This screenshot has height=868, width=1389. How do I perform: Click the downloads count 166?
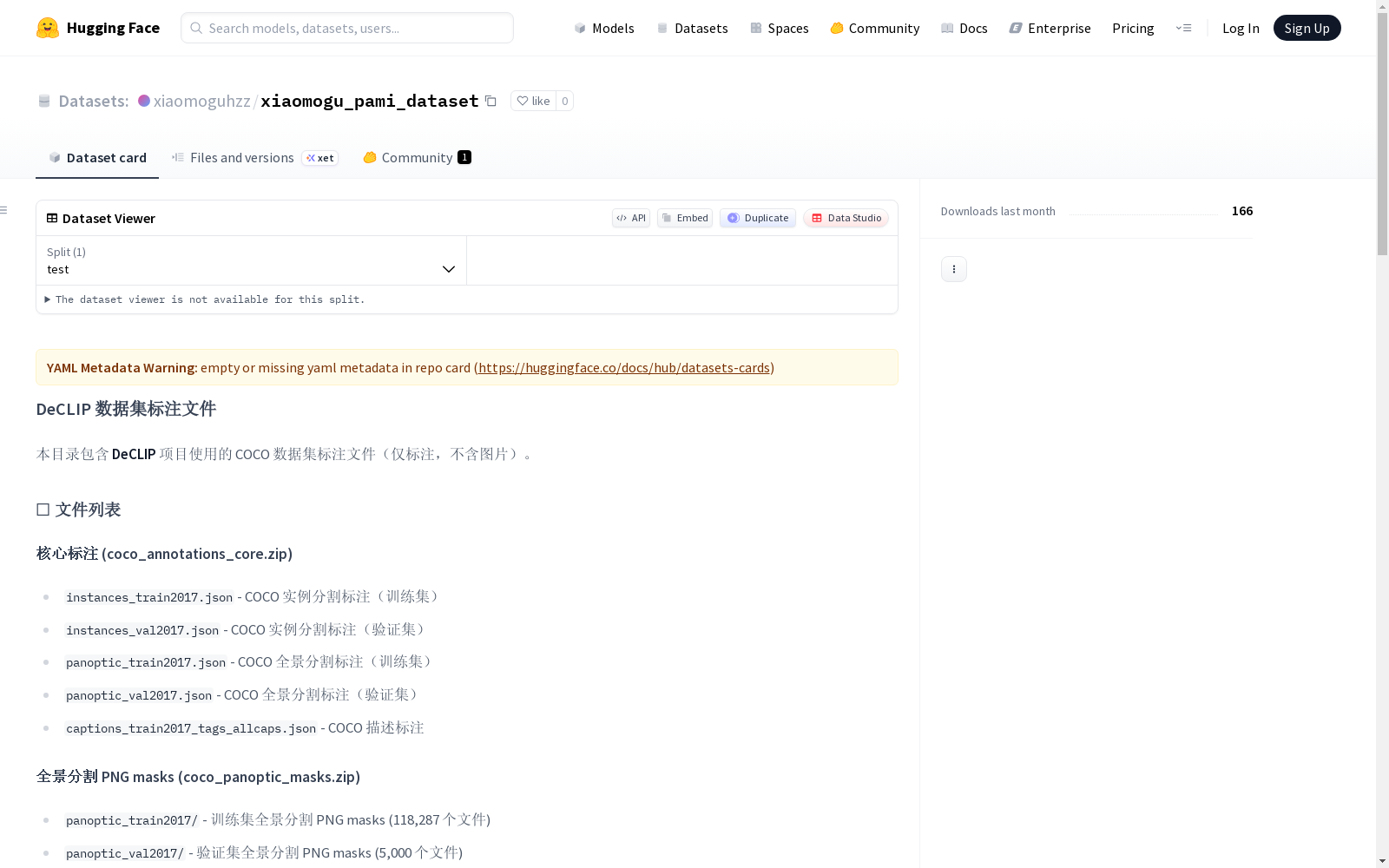point(1242,211)
